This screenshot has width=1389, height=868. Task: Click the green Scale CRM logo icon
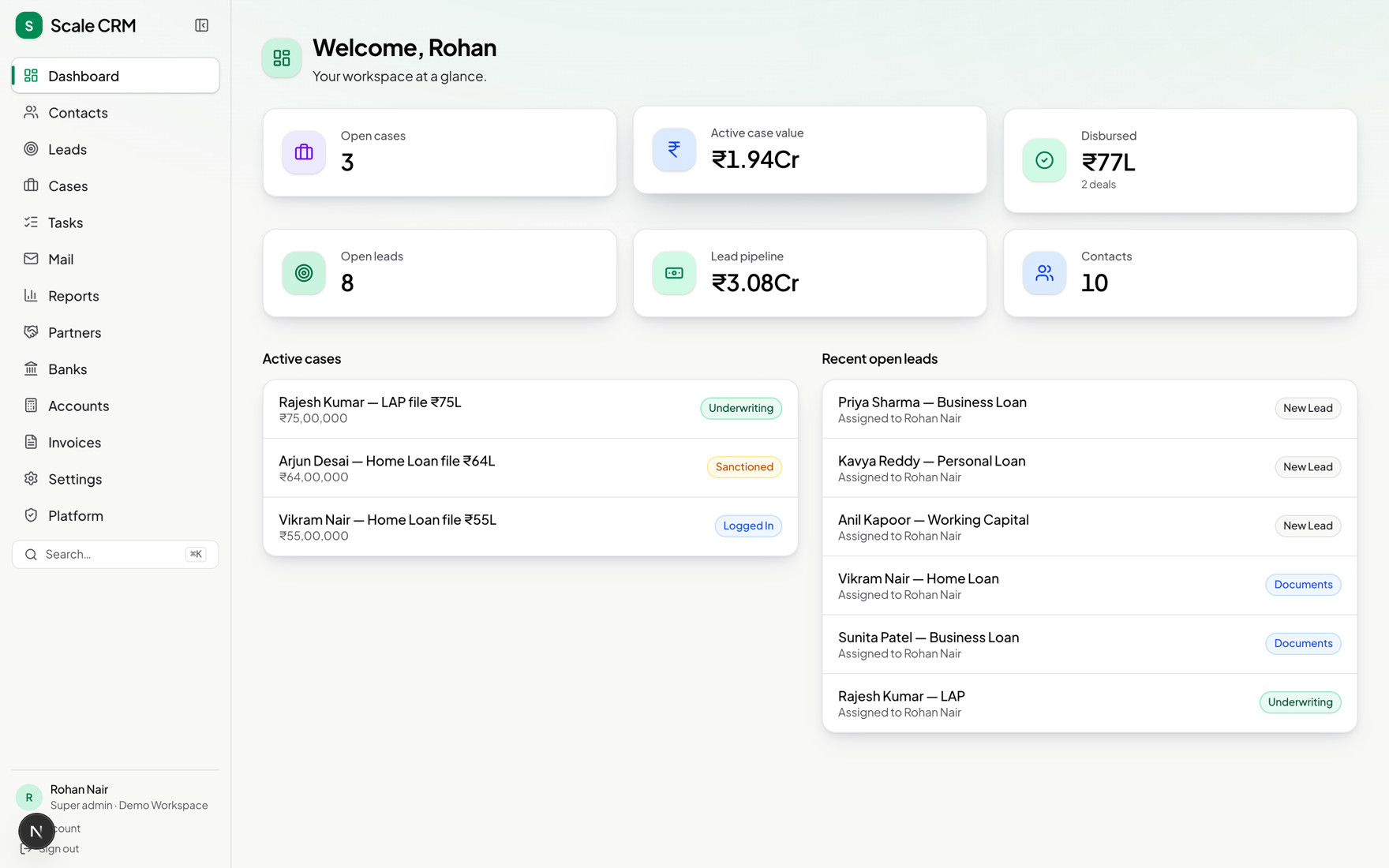29,25
